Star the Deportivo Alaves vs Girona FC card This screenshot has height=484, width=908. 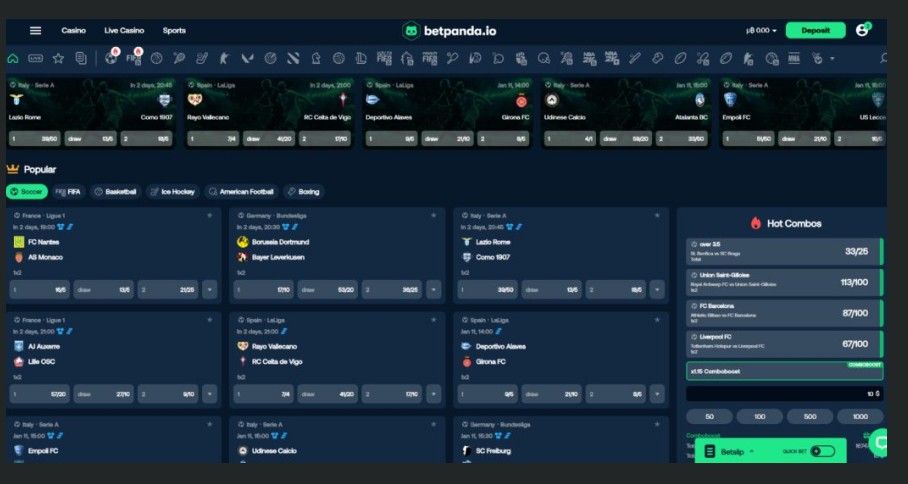(657, 320)
